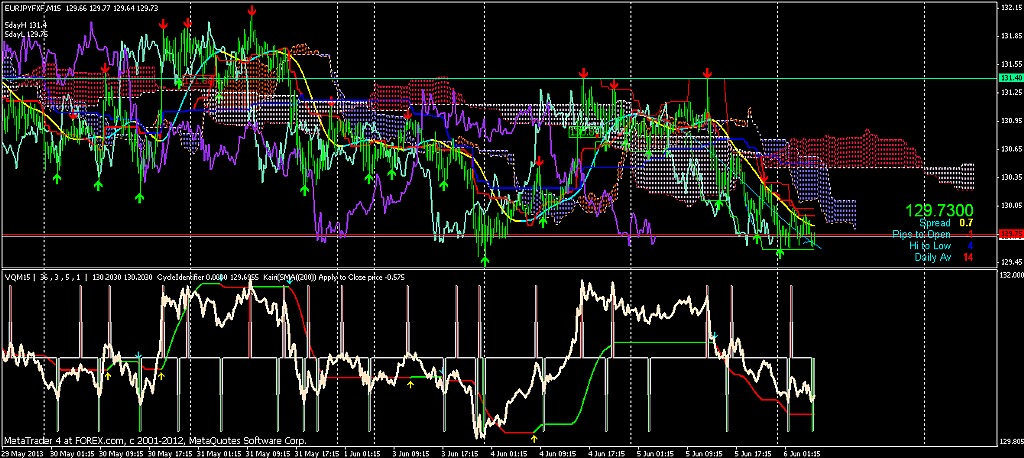
Task: Click the large 129.7300 price readout
Action: (x=939, y=210)
